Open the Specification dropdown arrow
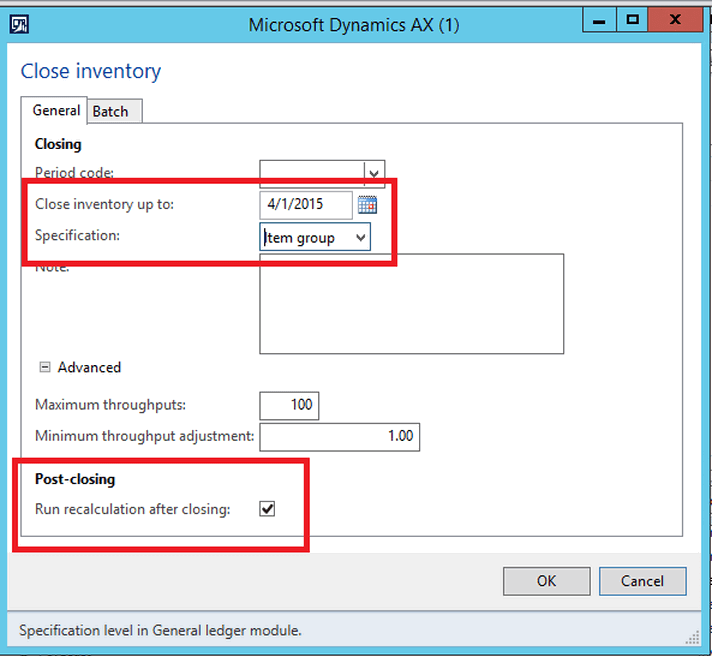712x656 pixels. [361, 237]
